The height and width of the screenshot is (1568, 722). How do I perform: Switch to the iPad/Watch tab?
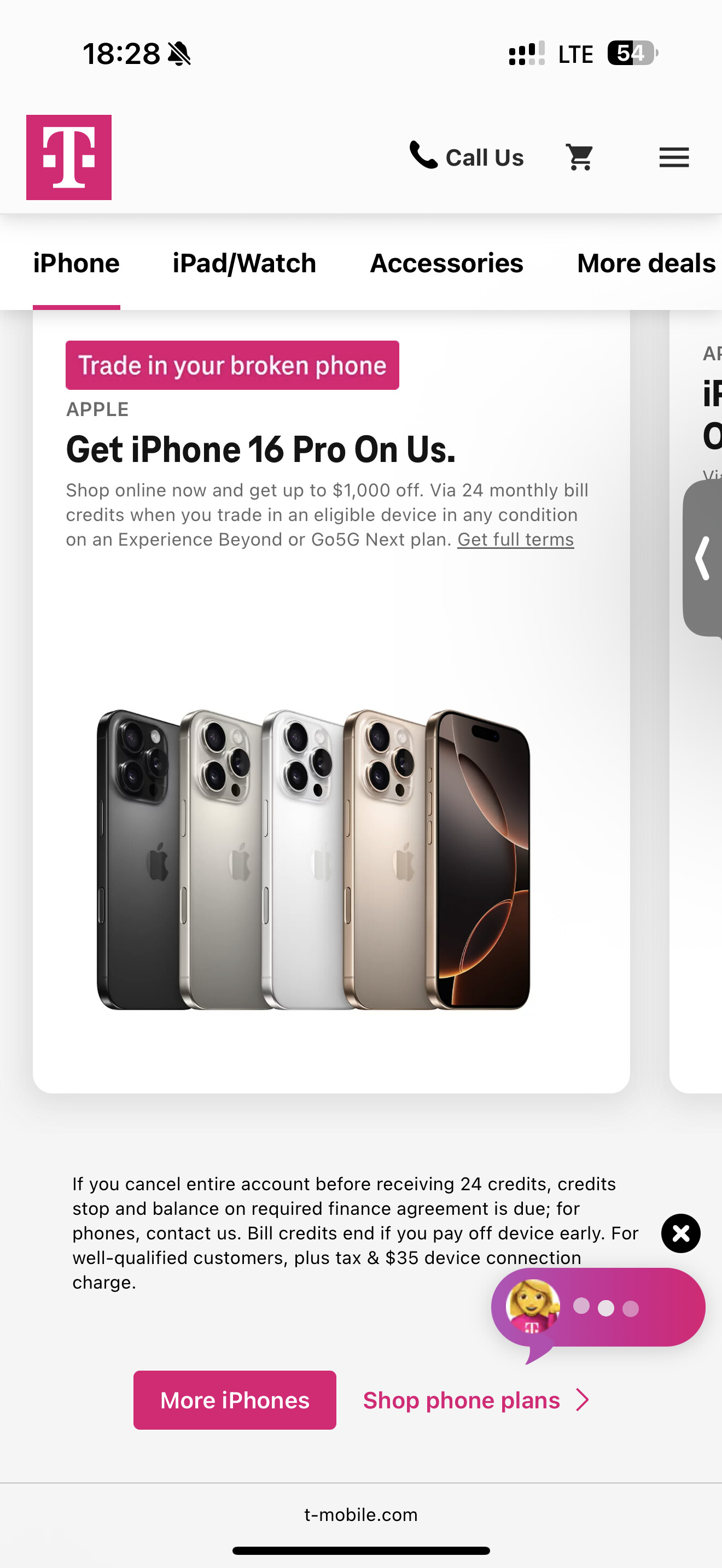pos(244,263)
